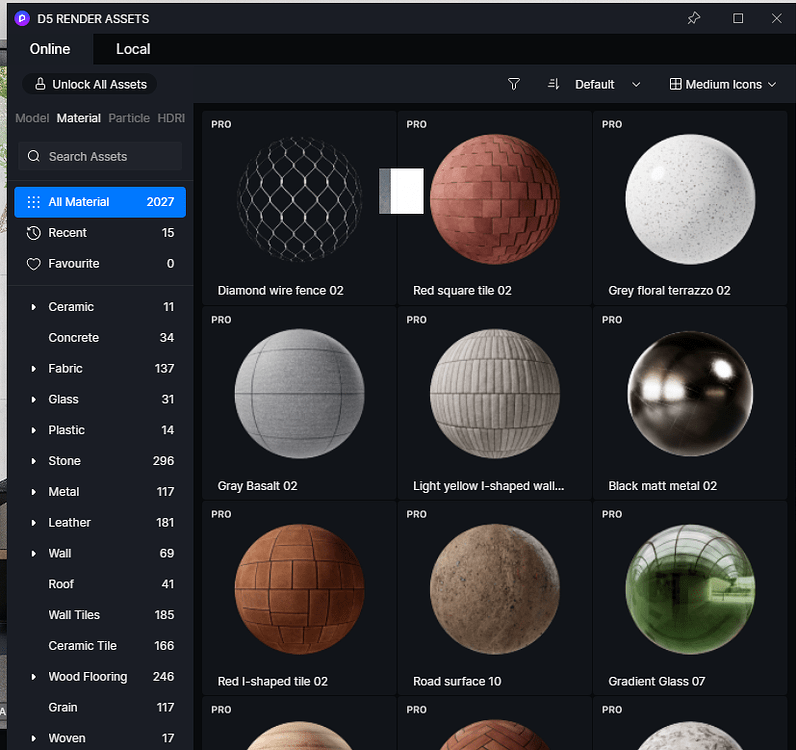Viewport: 796px width, 750px height.
Task: Select the Red square tile 02 material
Action: coord(494,208)
